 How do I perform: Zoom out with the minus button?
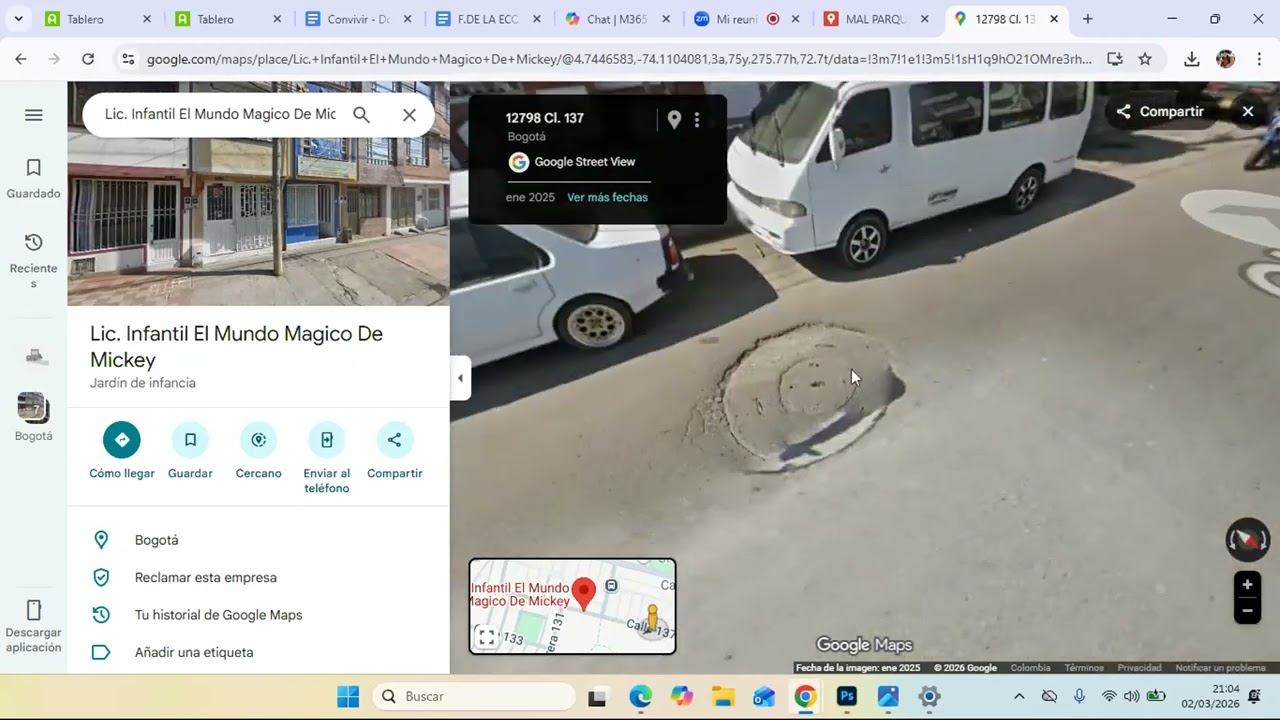tap(1247, 611)
